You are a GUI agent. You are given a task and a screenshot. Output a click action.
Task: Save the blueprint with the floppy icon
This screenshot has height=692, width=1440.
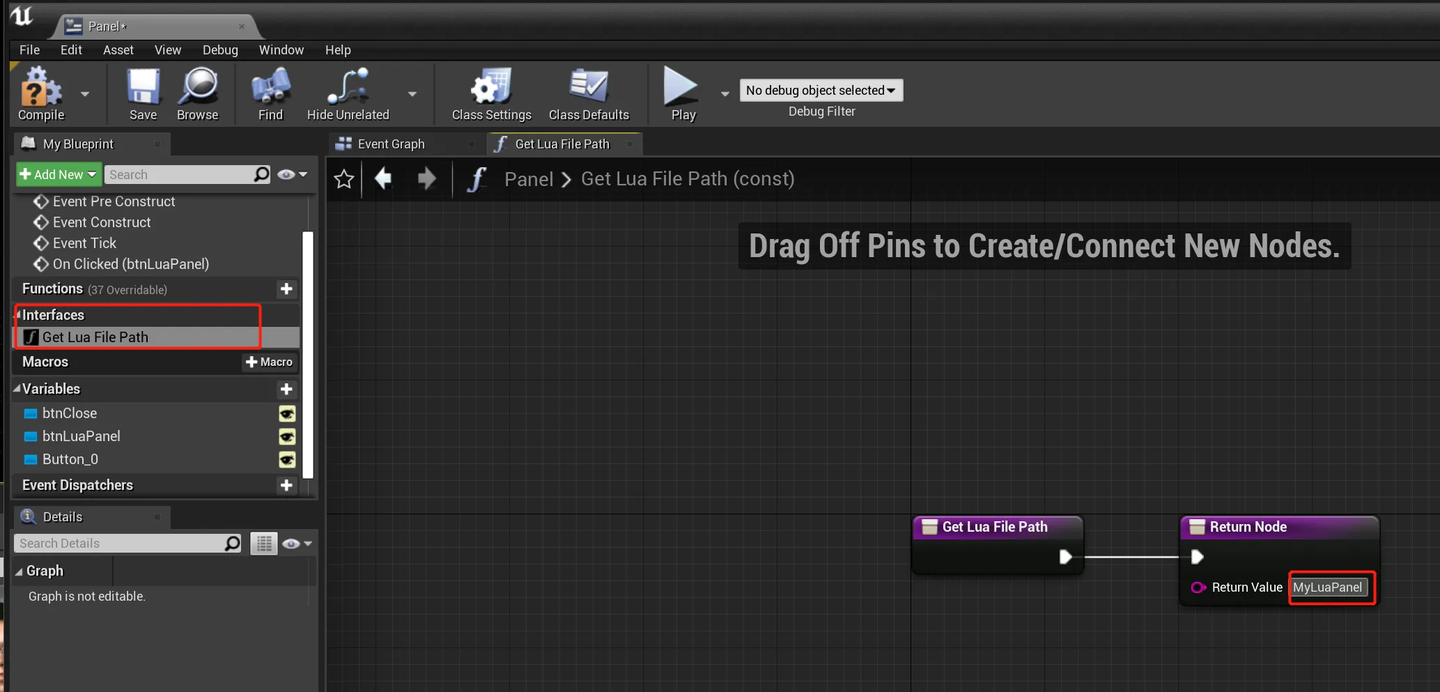click(143, 87)
